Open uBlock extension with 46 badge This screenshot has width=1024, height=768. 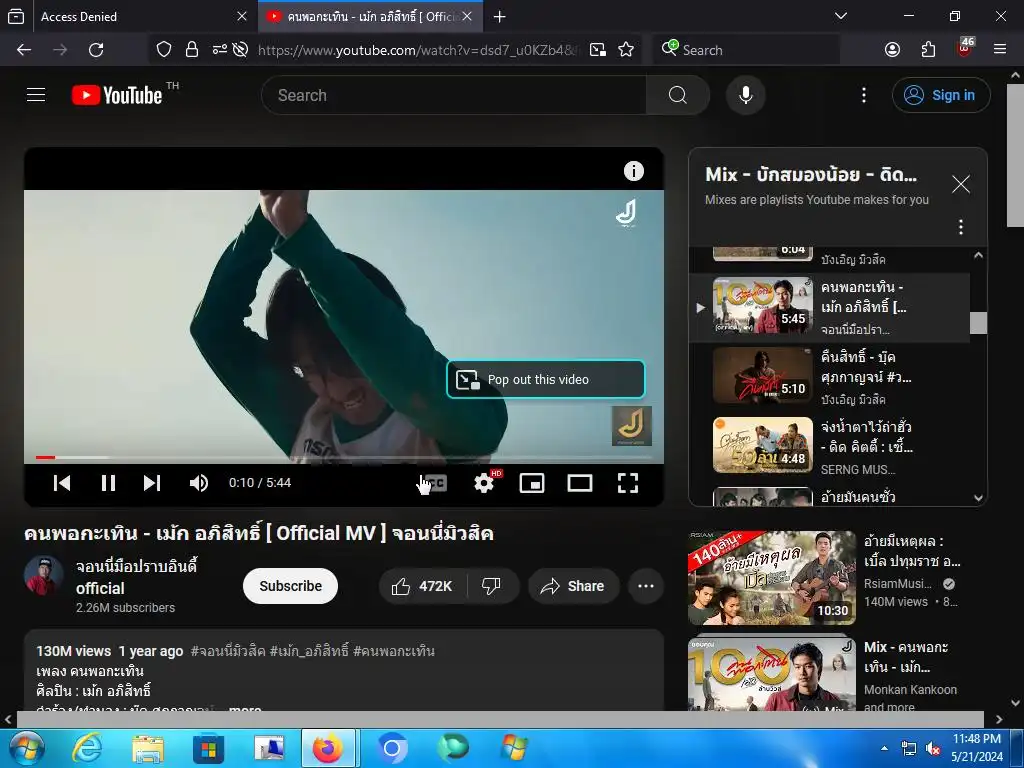pyautogui.click(x=965, y=48)
